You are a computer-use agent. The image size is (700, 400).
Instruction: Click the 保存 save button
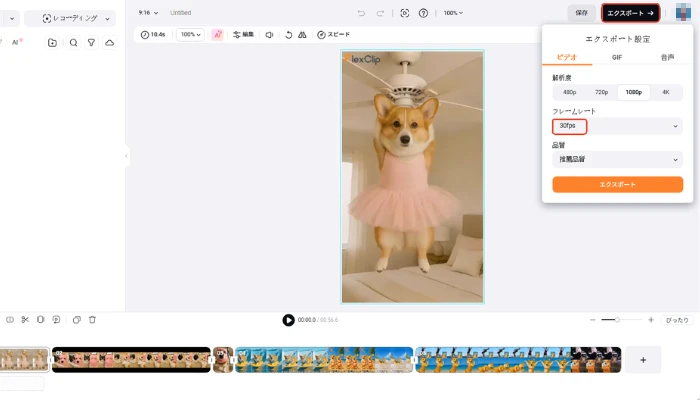click(581, 13)
